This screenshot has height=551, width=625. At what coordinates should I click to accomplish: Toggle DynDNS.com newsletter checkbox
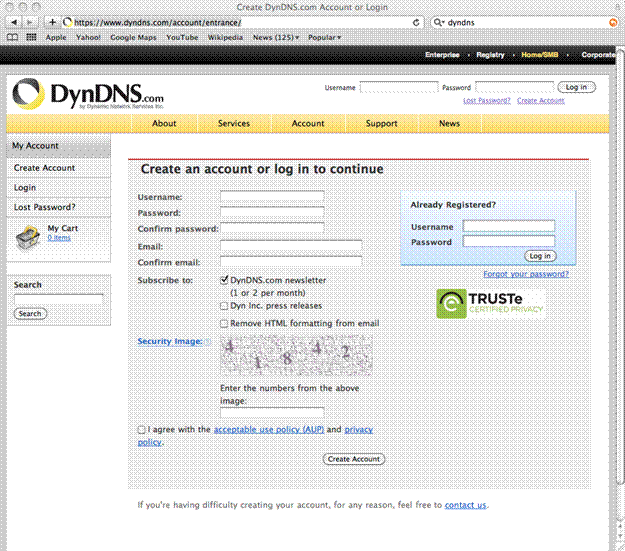[224, 280]
